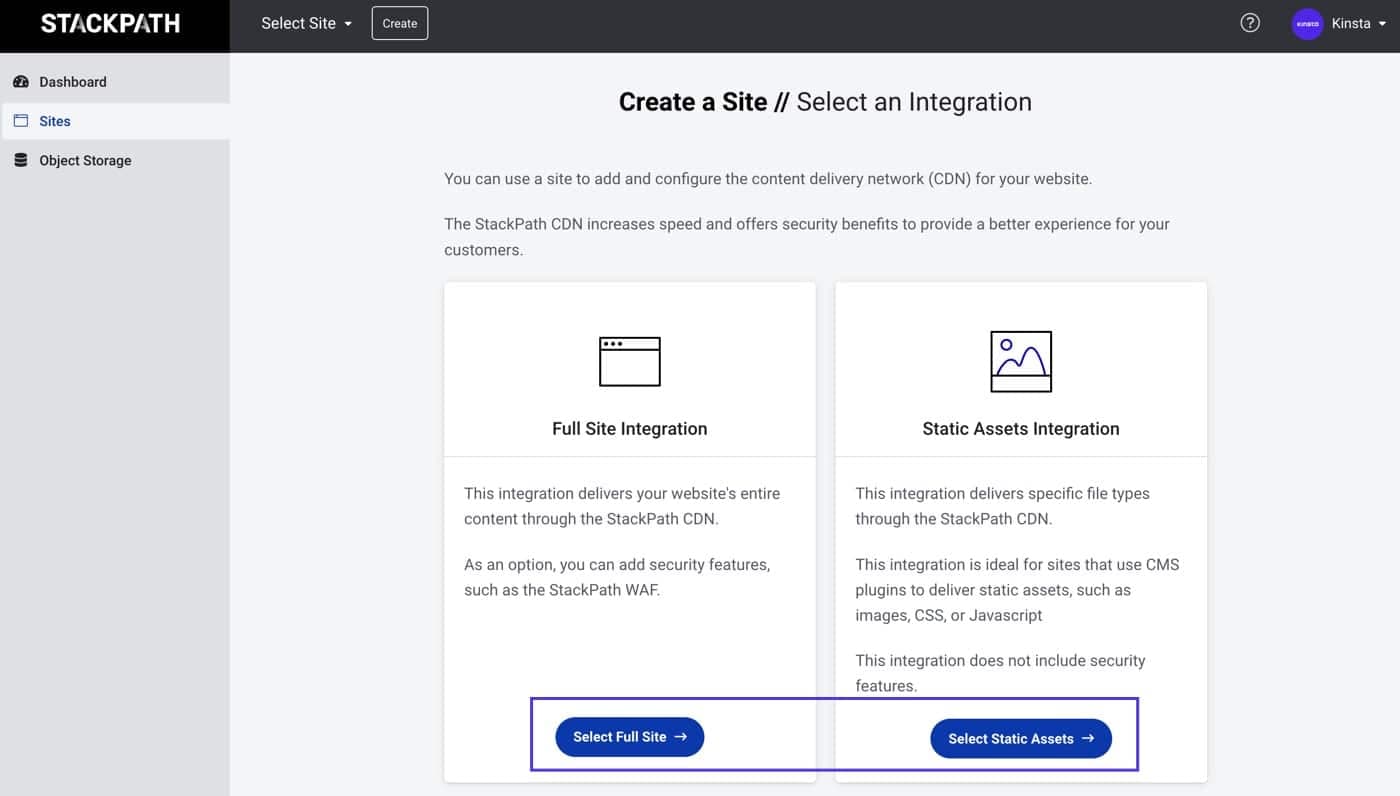Click the Sites window icon in sidebar
This screenshot has height=796, width=1400.
click(x=21, y=120)
